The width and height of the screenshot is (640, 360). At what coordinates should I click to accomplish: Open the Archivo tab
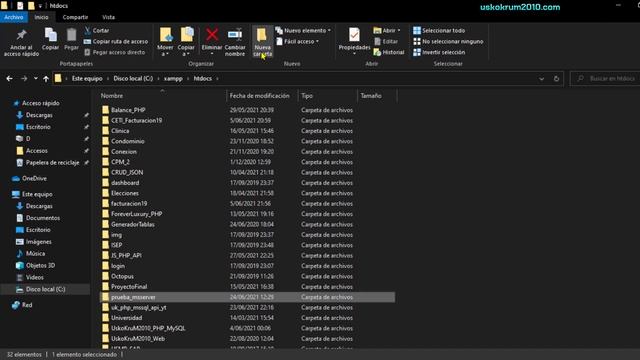click(x=13, y=17)
